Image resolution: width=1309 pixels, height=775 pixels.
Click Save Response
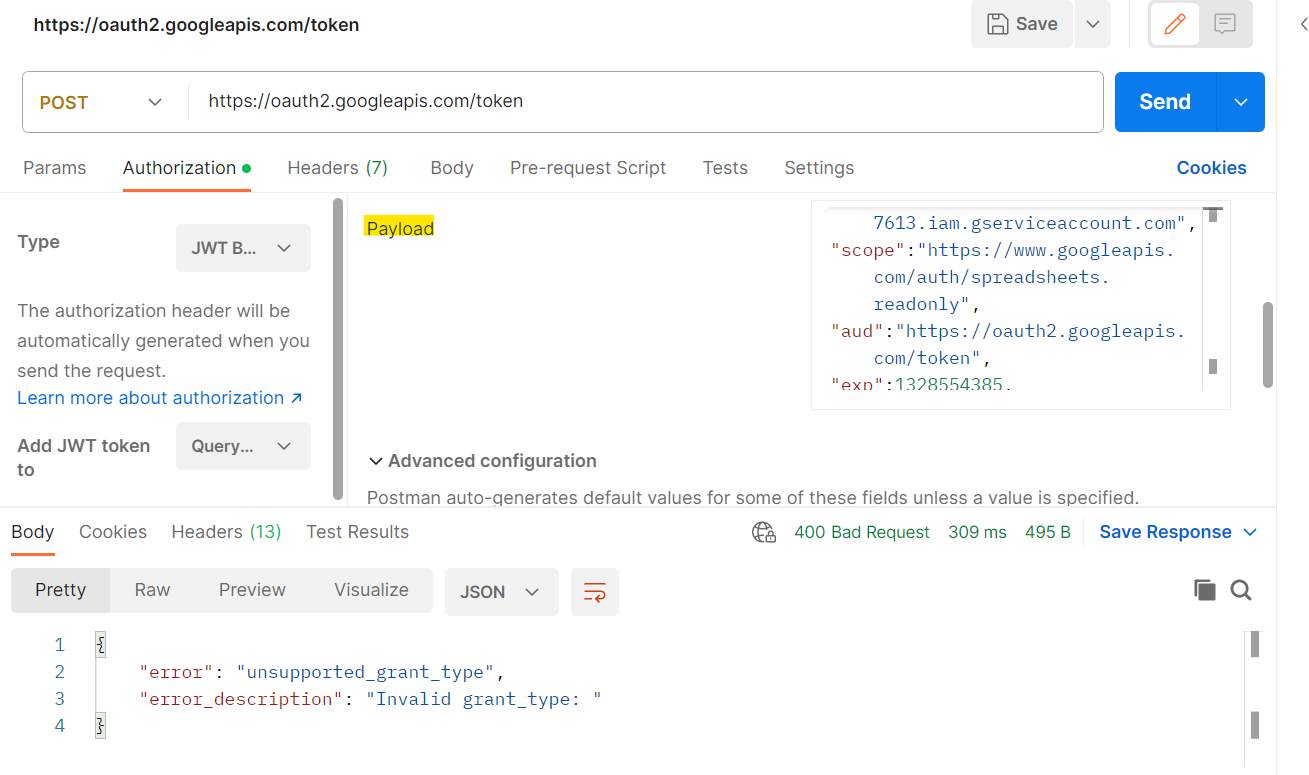click(x=1165, y=532)
